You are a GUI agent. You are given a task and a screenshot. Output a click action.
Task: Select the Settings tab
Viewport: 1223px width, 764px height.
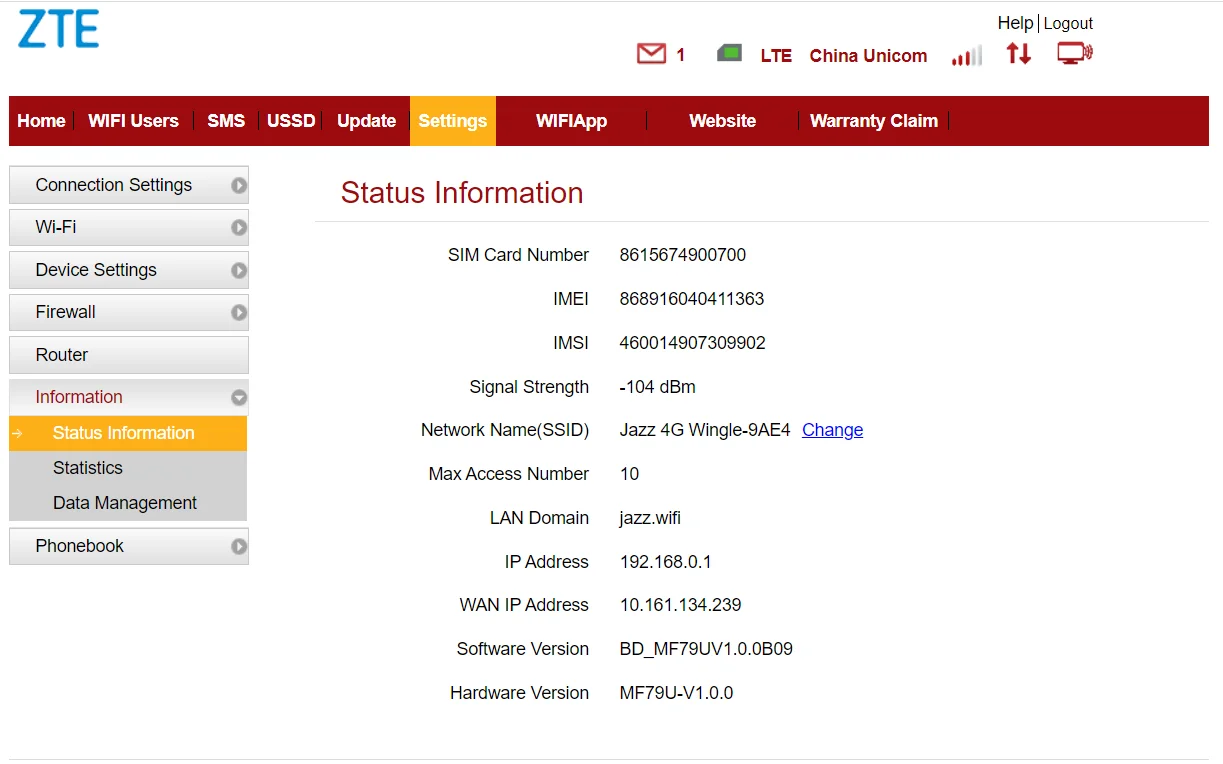coord(453,121)
